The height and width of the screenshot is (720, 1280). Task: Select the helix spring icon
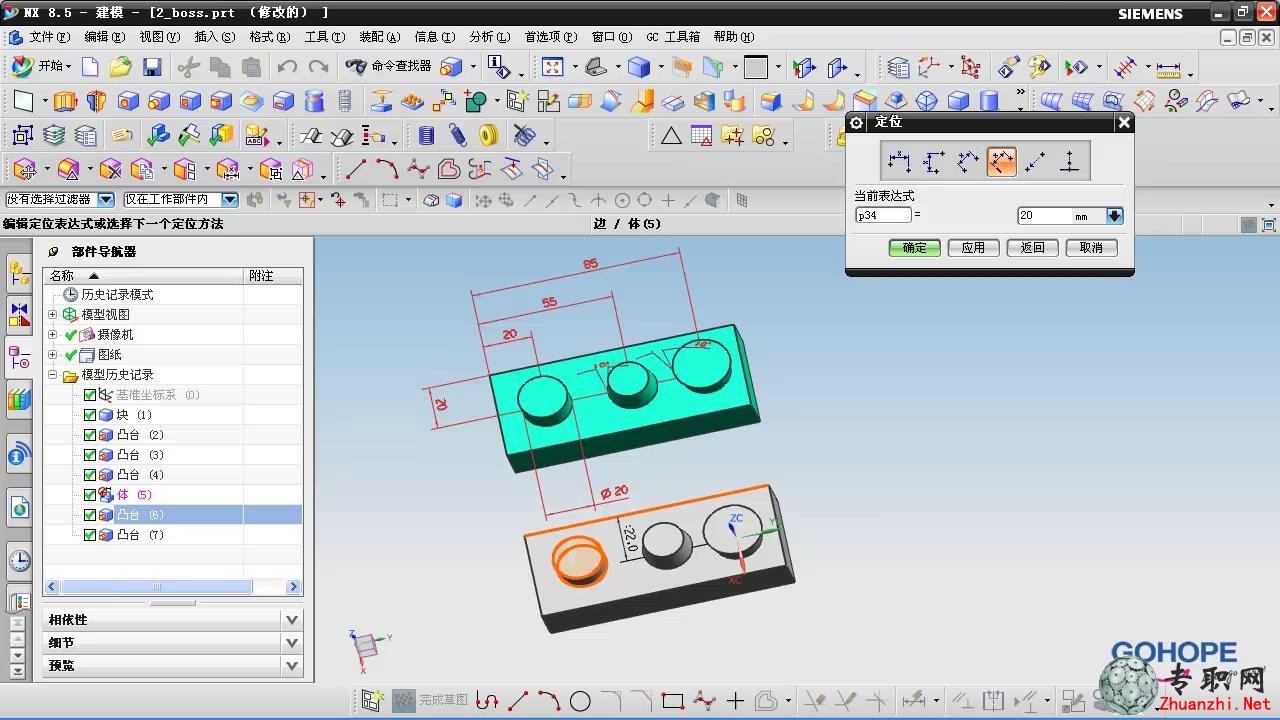(457, 135)
